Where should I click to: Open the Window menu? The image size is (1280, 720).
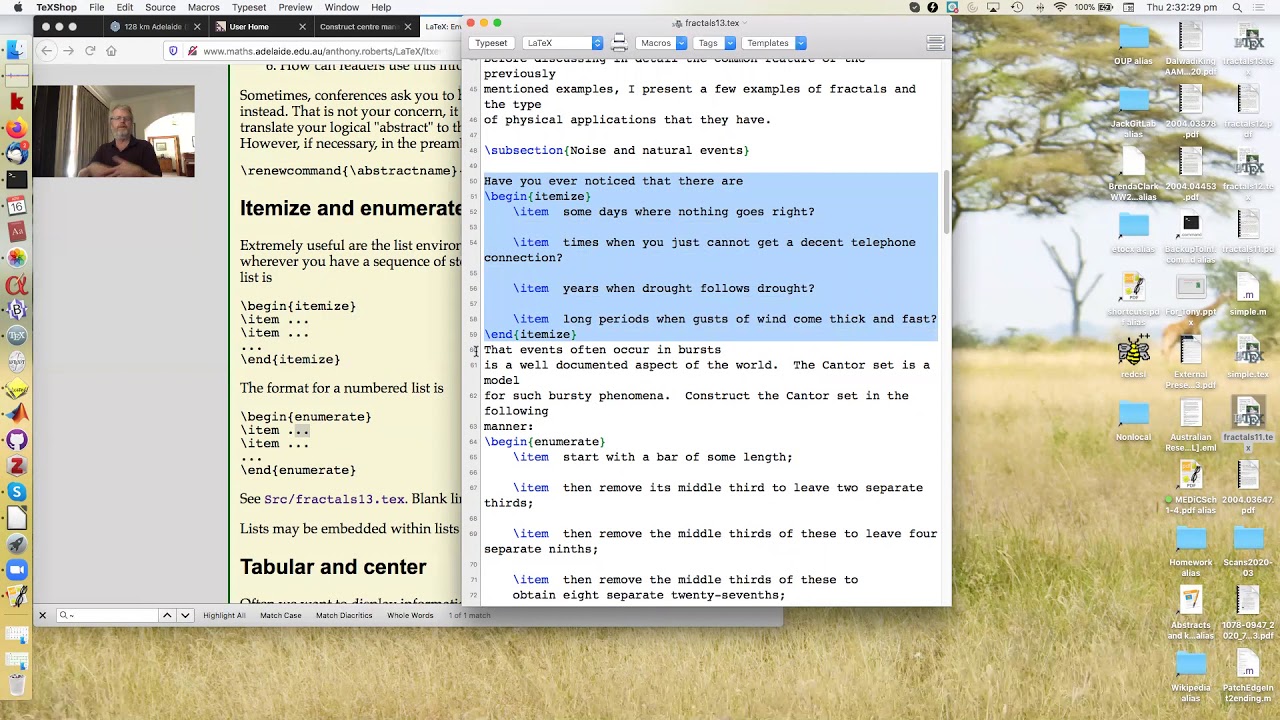click(x=342, y=7)
